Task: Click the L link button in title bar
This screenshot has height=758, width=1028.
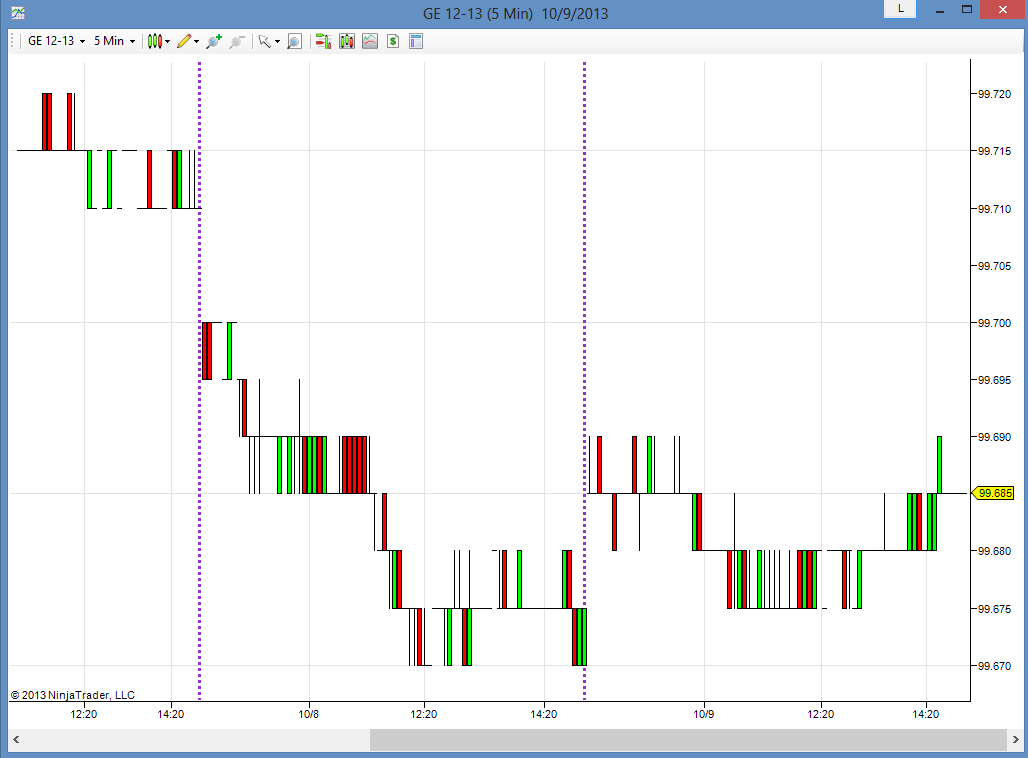Action: pyautogui.click(x=900, y=9)
